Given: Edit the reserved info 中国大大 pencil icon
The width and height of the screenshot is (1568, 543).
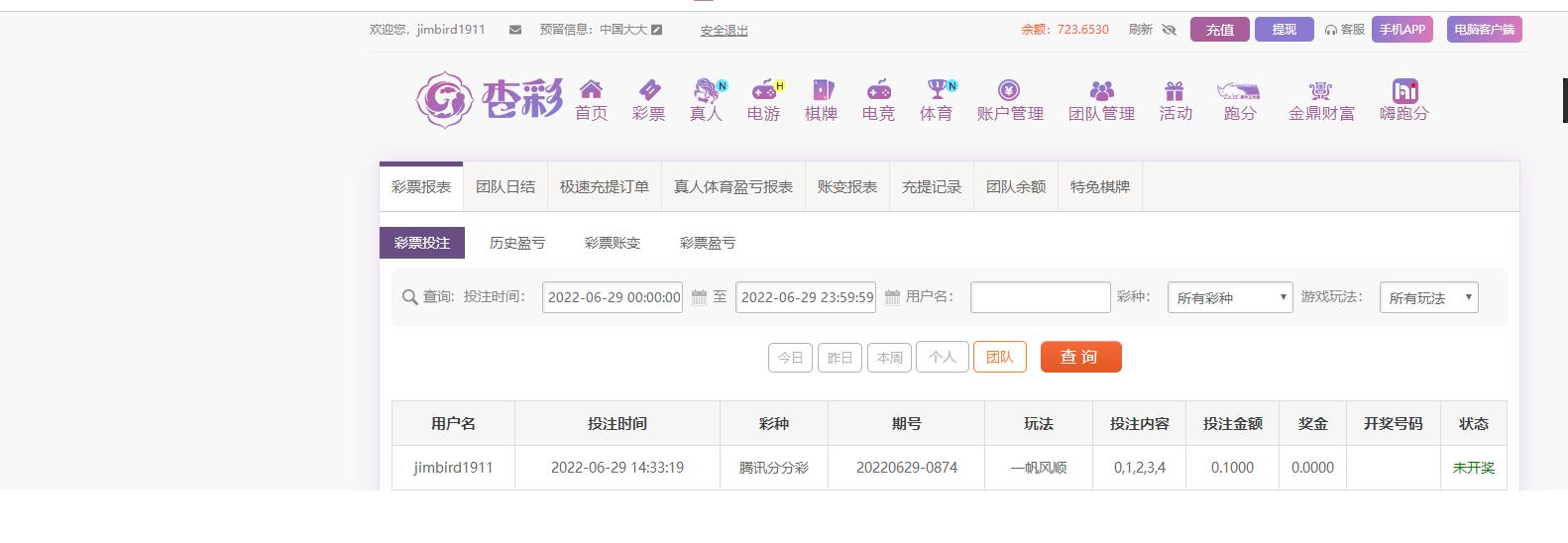Looking at the screenshot, I should [656, 30].
